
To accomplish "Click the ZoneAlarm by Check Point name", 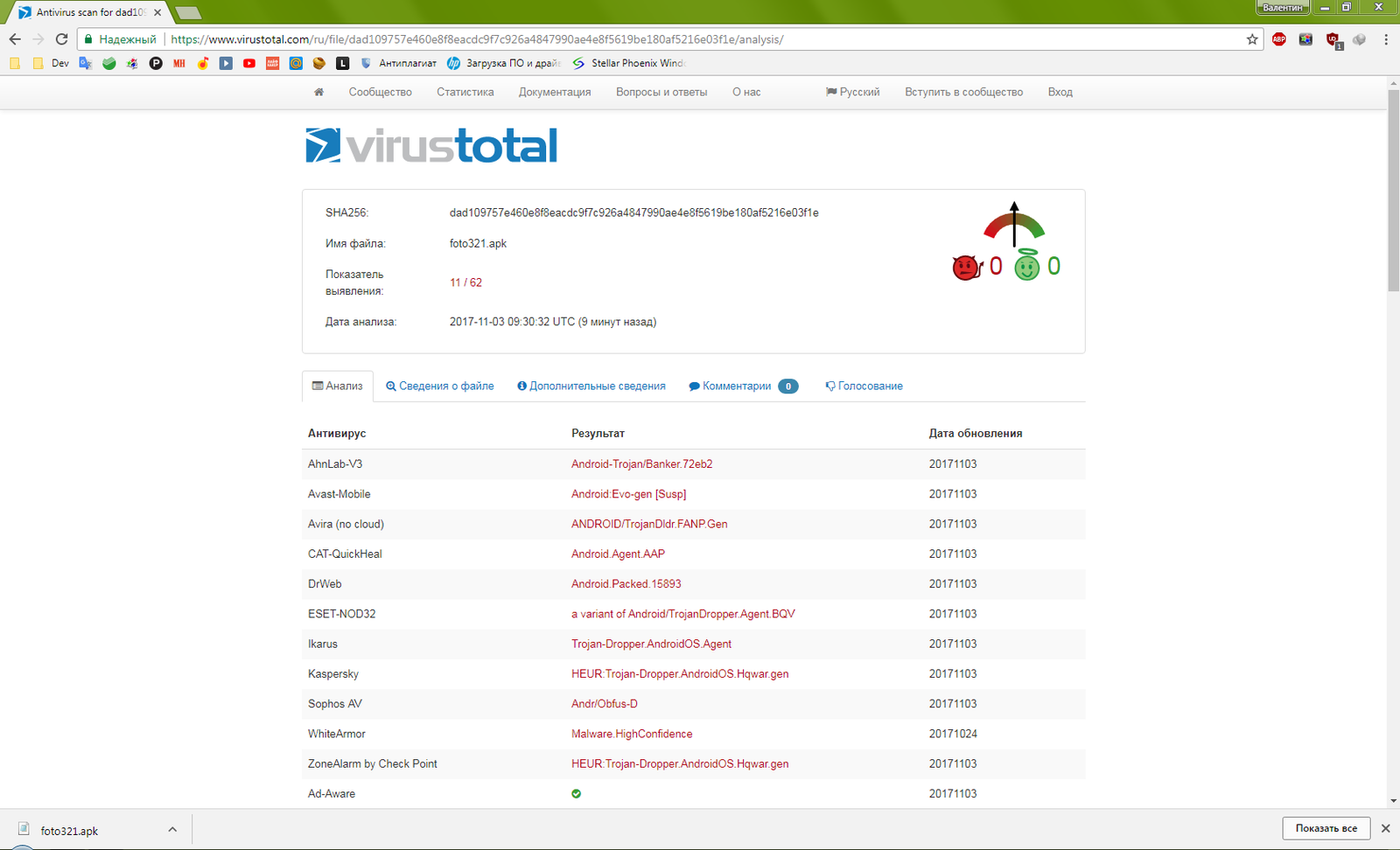I will [372, 763].
